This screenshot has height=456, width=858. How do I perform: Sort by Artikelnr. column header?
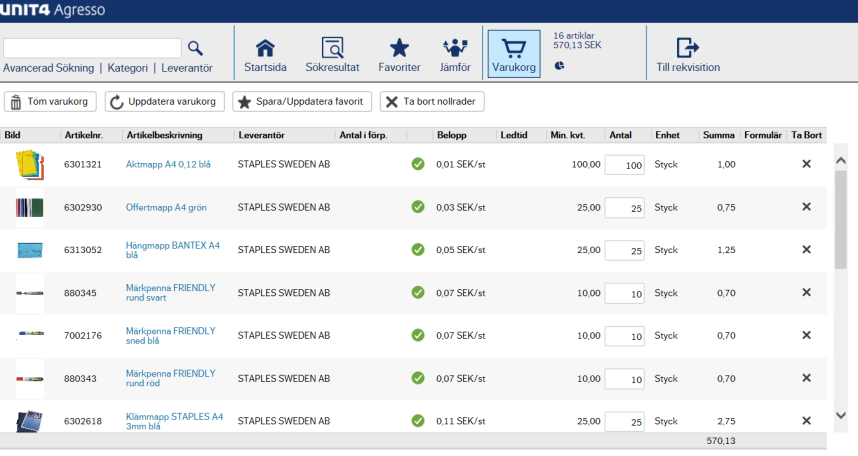tap(84, 135)
